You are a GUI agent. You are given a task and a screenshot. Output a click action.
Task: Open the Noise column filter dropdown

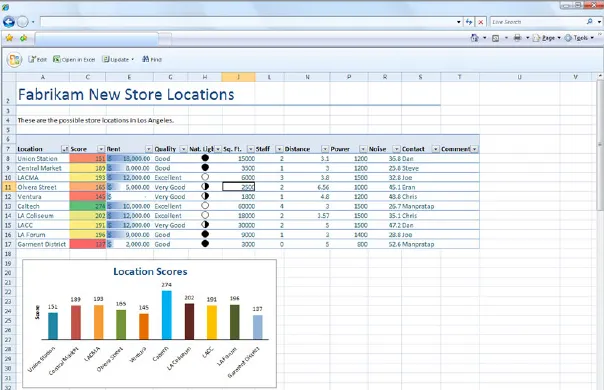click(396, 149)
